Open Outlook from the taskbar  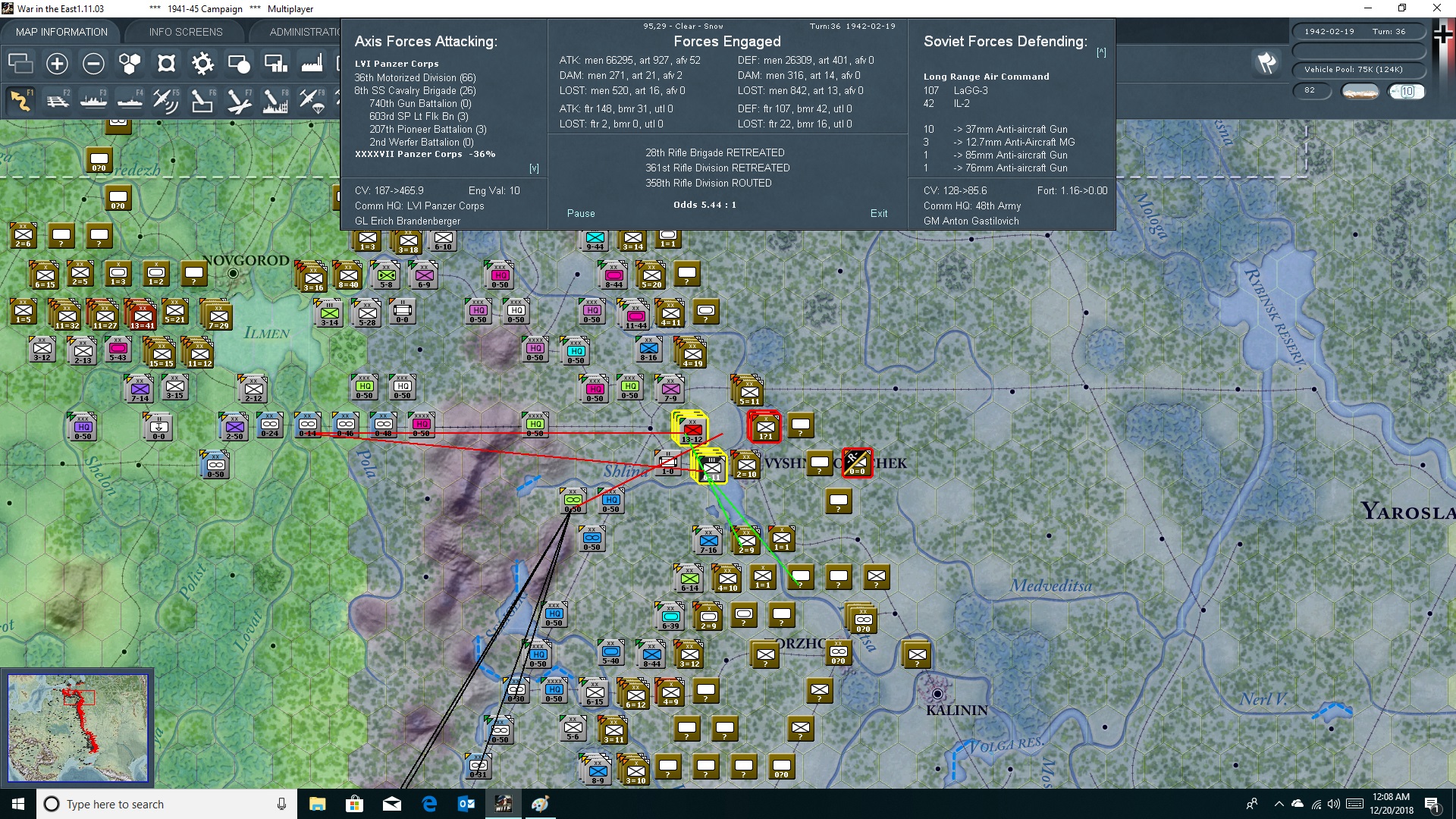[466, 804]
